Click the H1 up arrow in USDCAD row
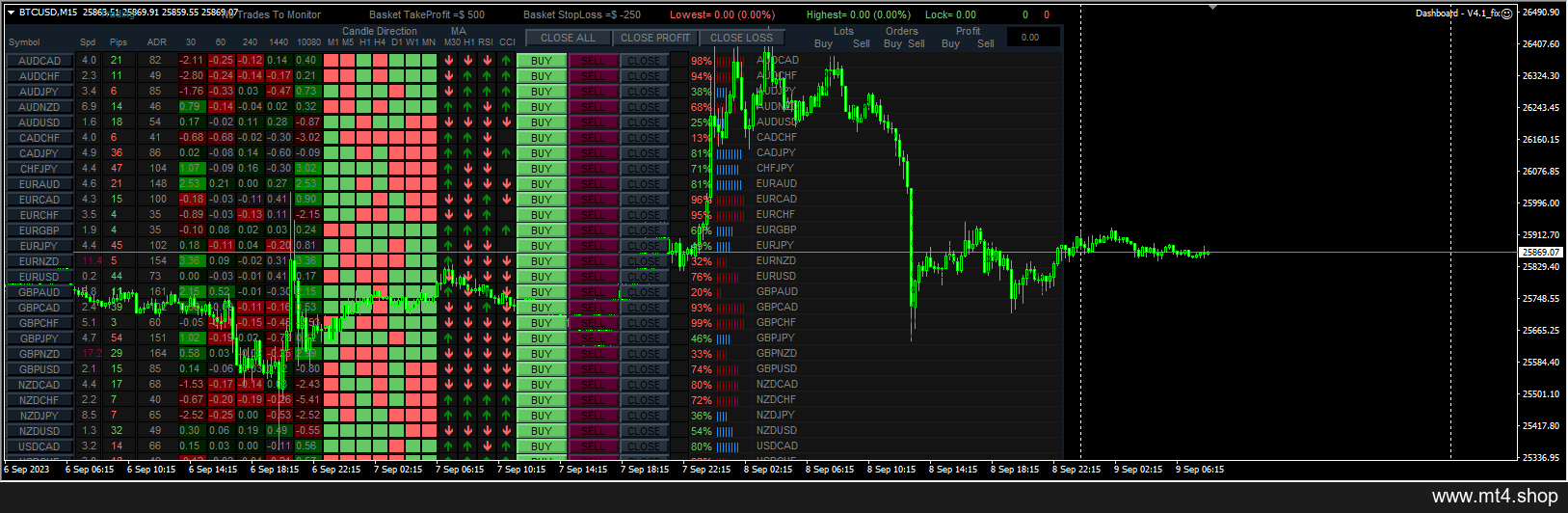This screenshot has width=1568, height=513. click(467, 446)
